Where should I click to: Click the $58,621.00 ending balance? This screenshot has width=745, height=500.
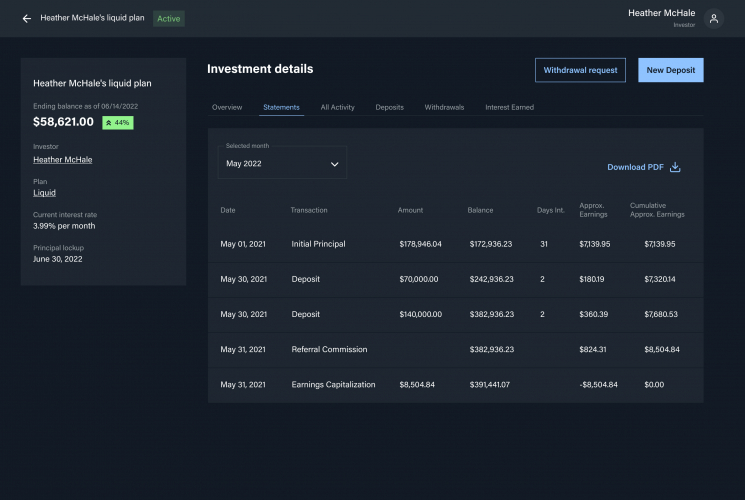[63, 122]
